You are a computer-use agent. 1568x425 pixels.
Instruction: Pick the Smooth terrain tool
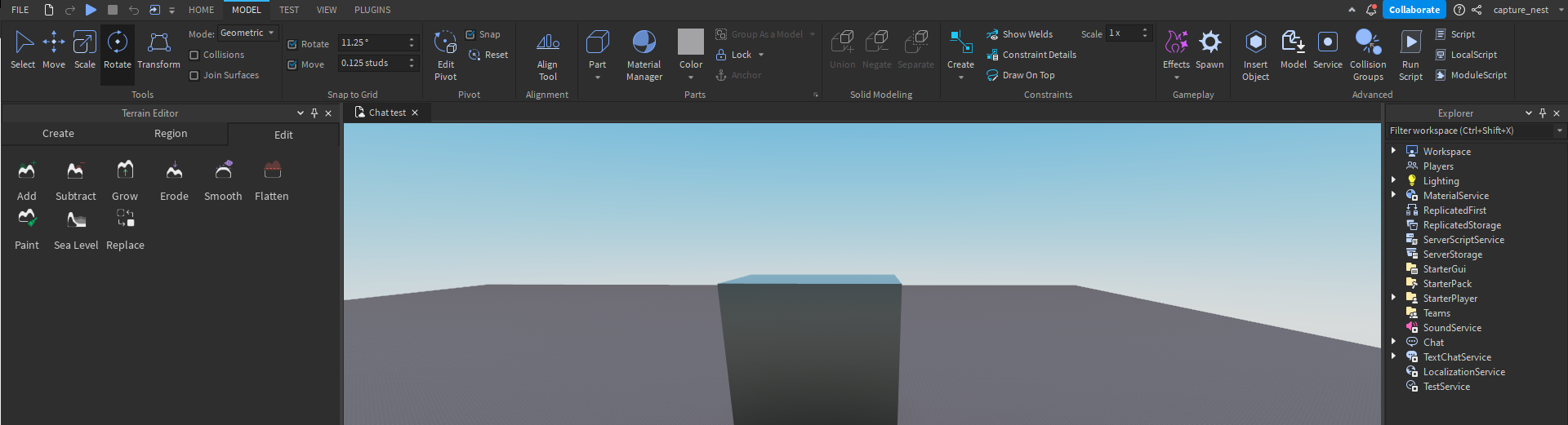[223, 180]
